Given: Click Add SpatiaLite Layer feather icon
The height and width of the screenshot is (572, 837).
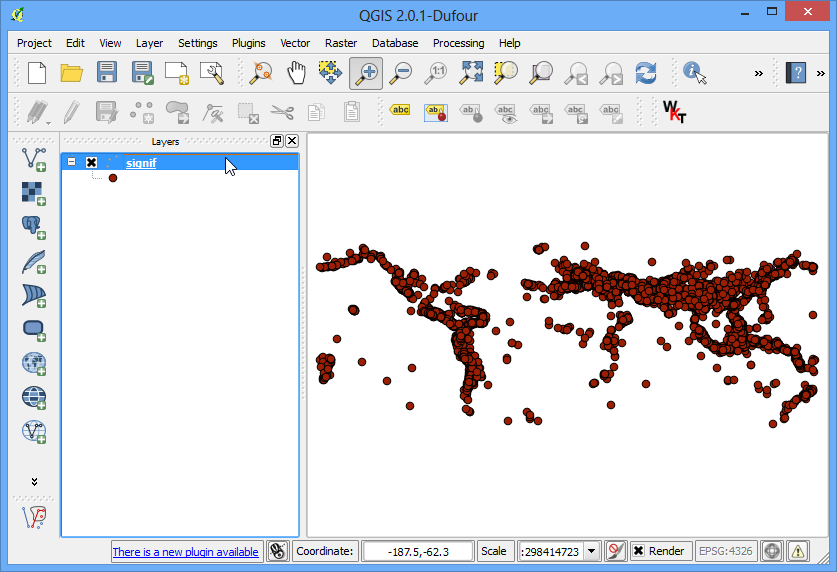Looking at the screenshot, I should 34,261.
